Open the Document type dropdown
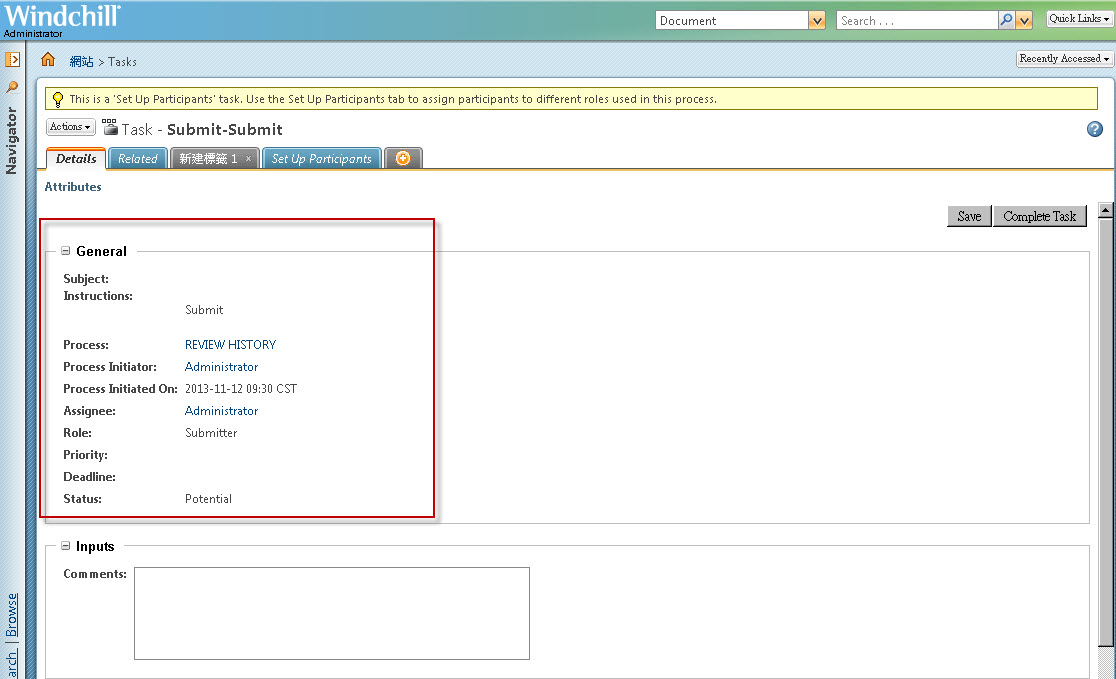The height and width of the screenshot is (679, 1116). click(x=816, y=21)
